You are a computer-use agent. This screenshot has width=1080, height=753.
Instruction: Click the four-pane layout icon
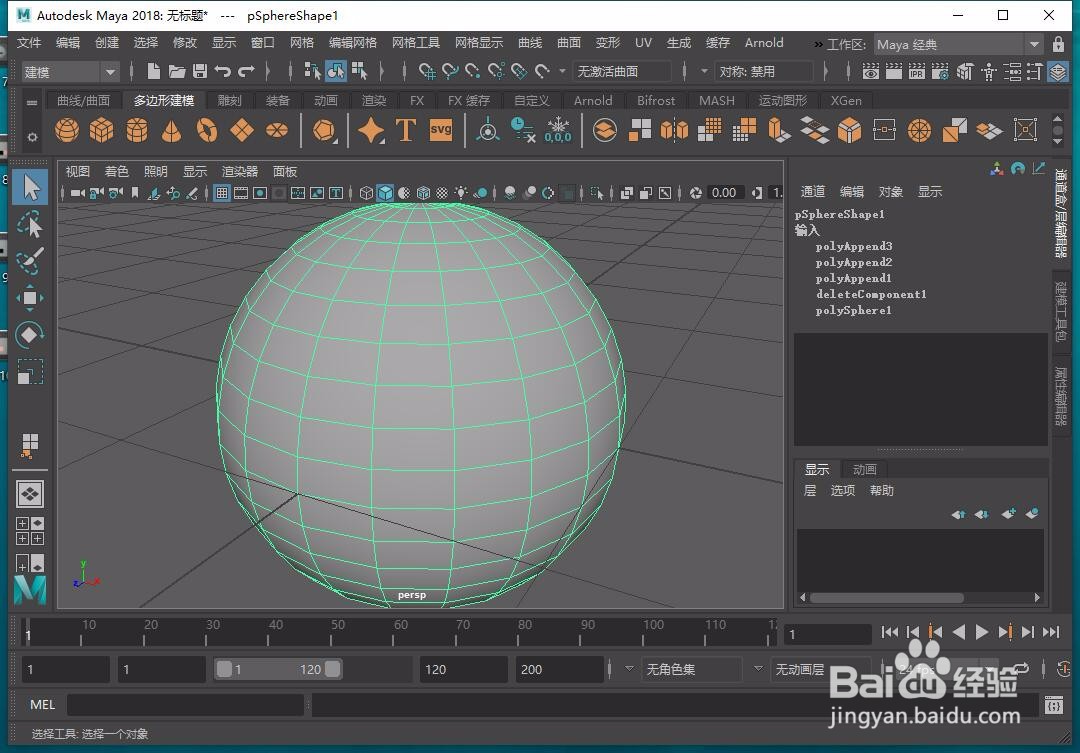pos(30,531)
